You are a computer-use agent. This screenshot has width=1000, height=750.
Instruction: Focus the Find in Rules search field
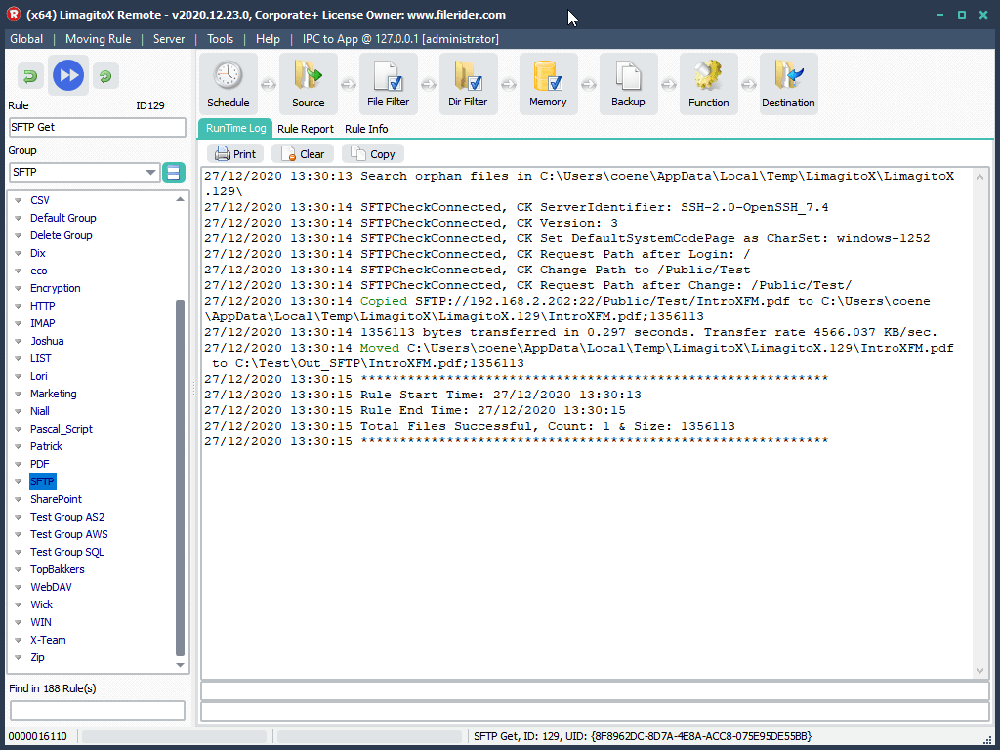click(98, 710)
